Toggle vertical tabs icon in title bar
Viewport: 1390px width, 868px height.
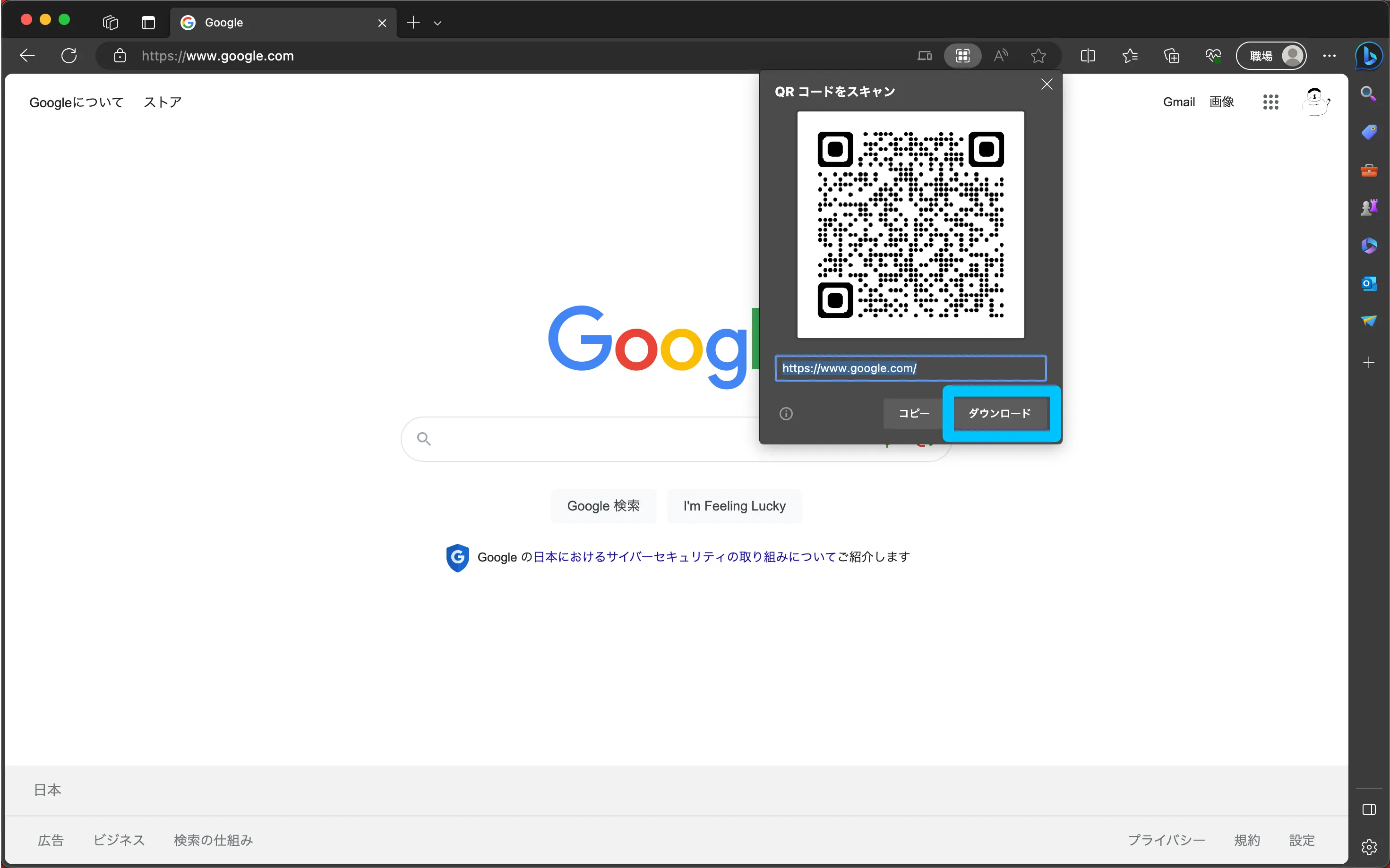click(x=148, y=22)
